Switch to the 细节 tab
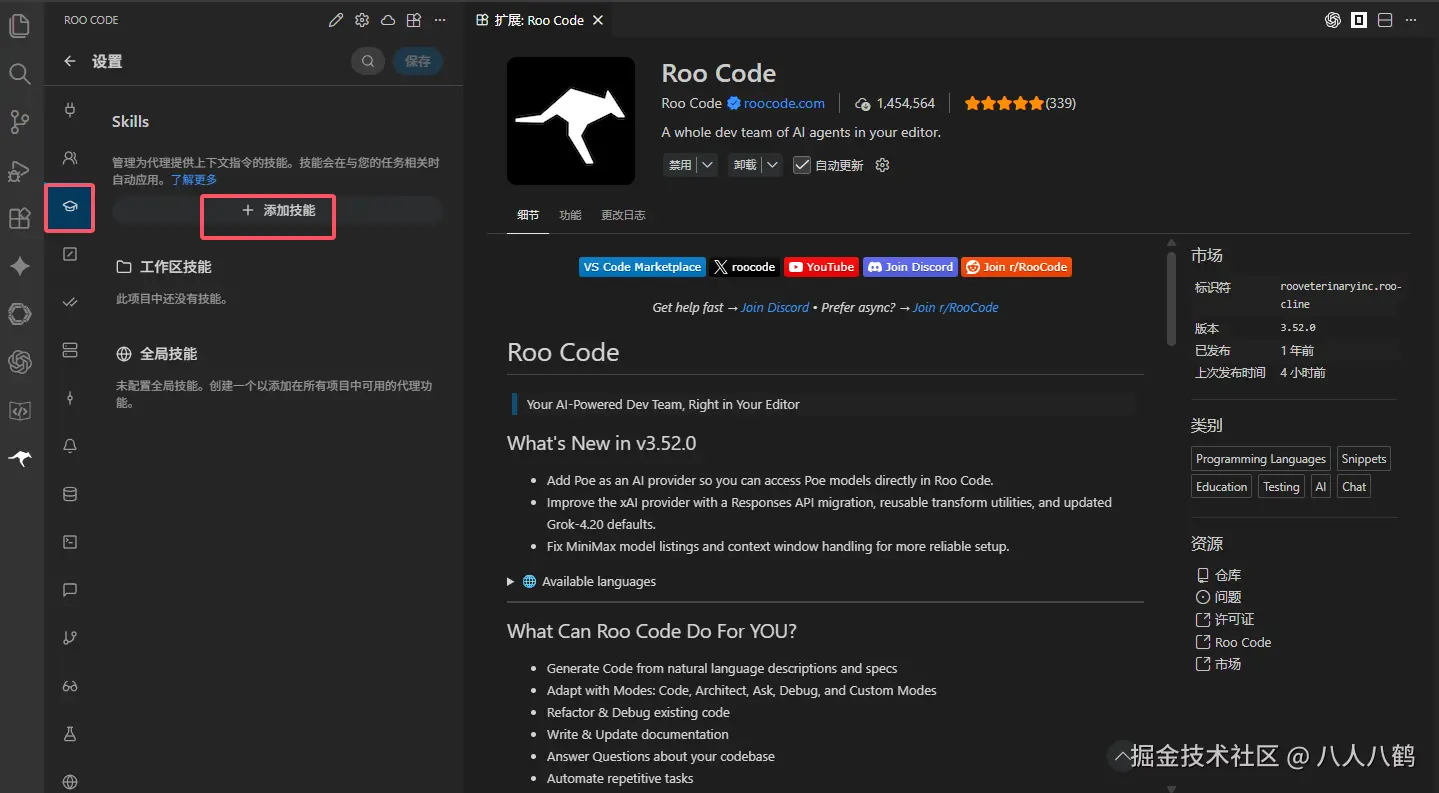Screen dimensions: 1439x793 528,215
